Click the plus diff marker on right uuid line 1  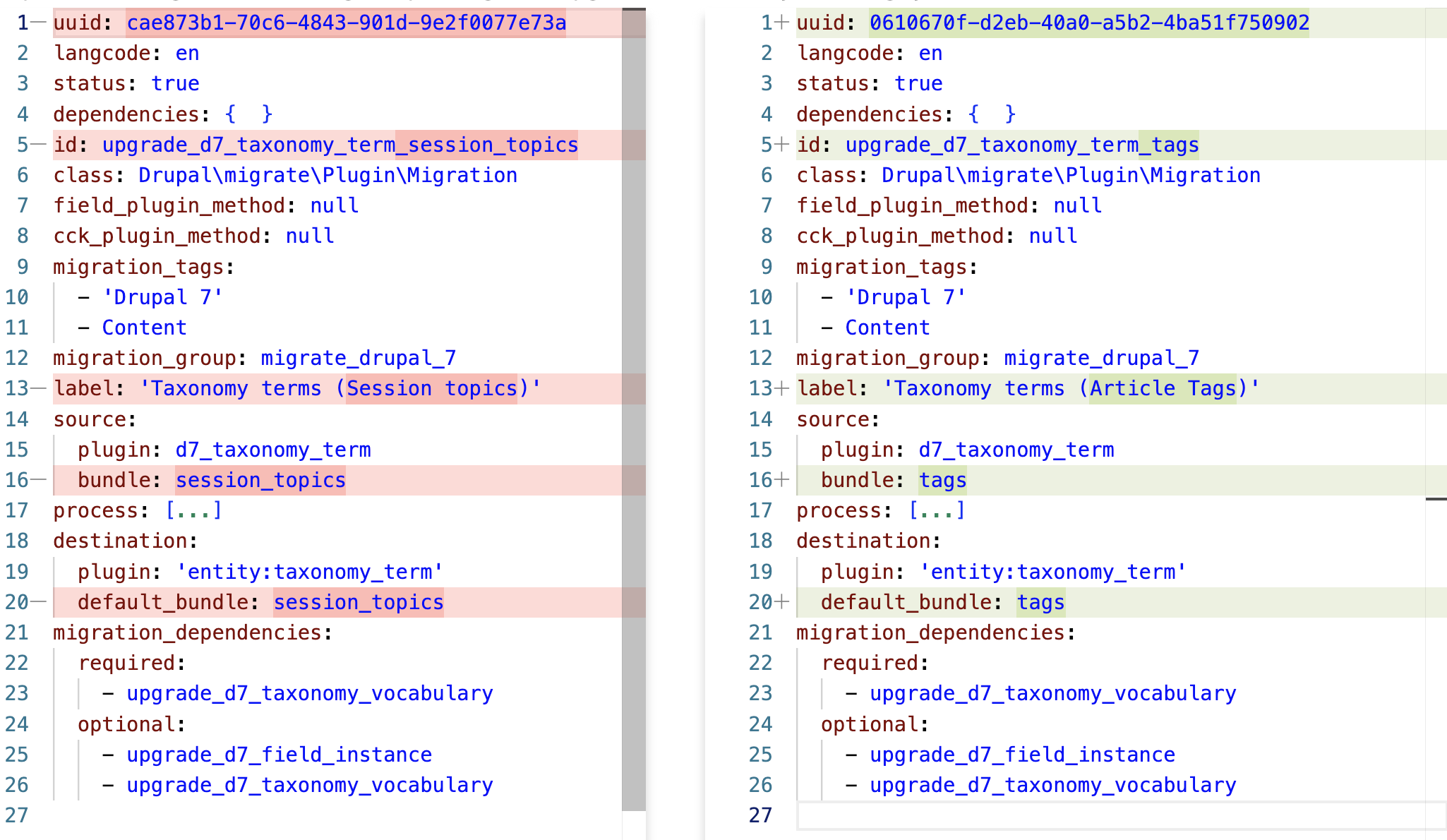click(x=781, y=23)
